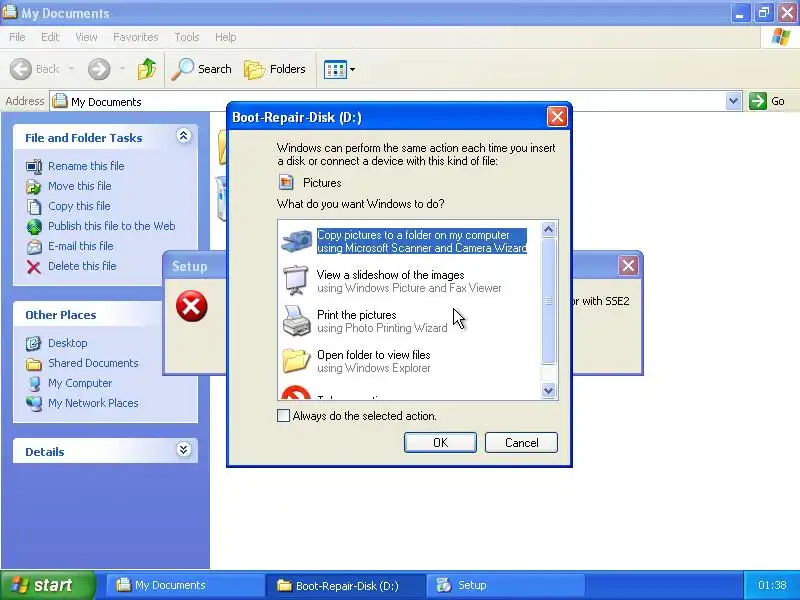Click Cancel in Boot-Repair-Disk dialog
The image size is (800, 600).
[521, 442]
